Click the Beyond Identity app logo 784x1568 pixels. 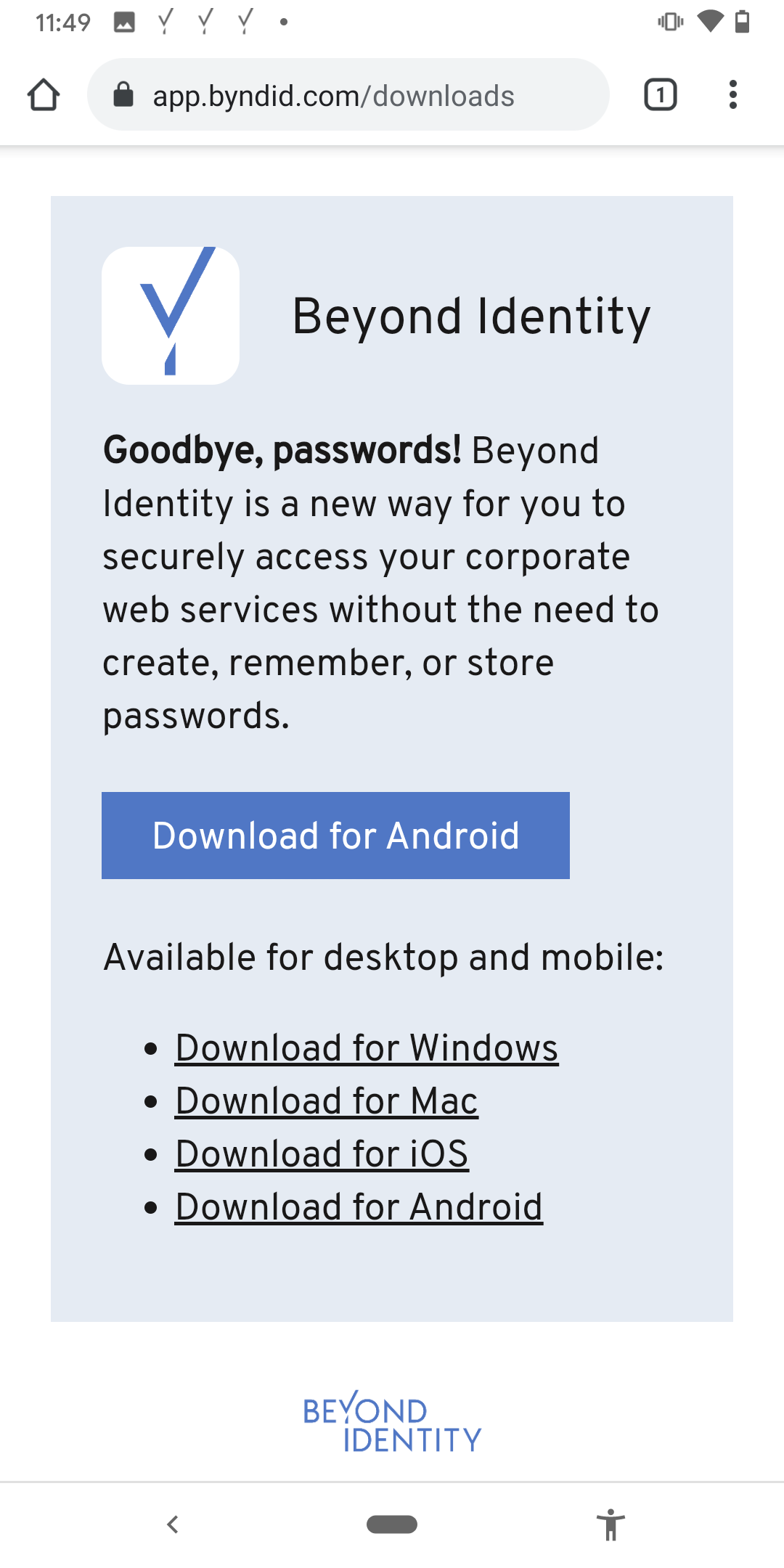pos(170,315)
